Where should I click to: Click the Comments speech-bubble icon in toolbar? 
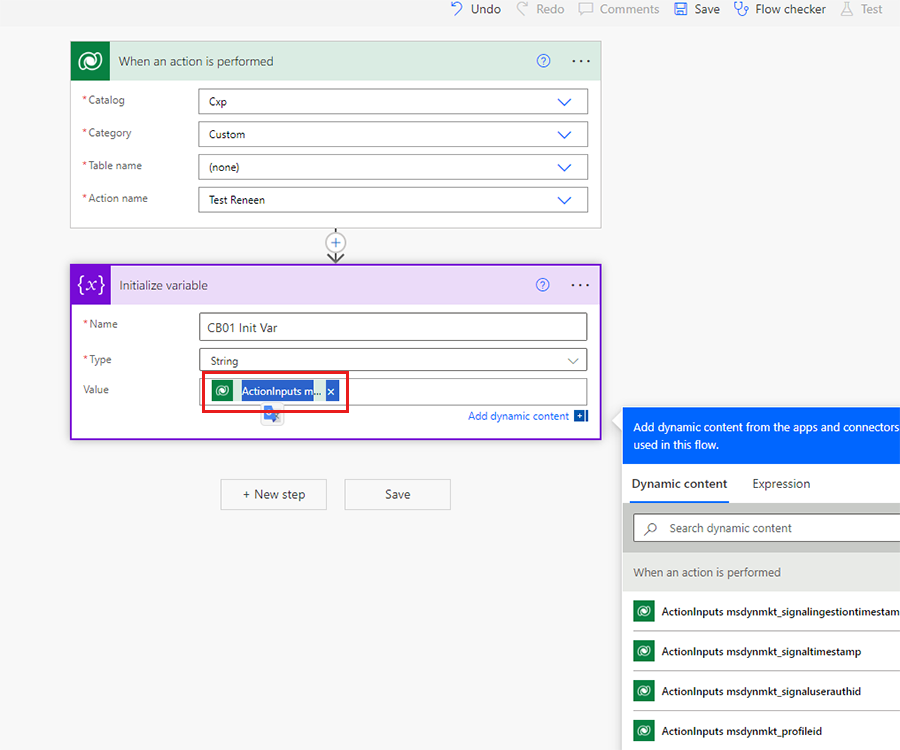(585, 9)
